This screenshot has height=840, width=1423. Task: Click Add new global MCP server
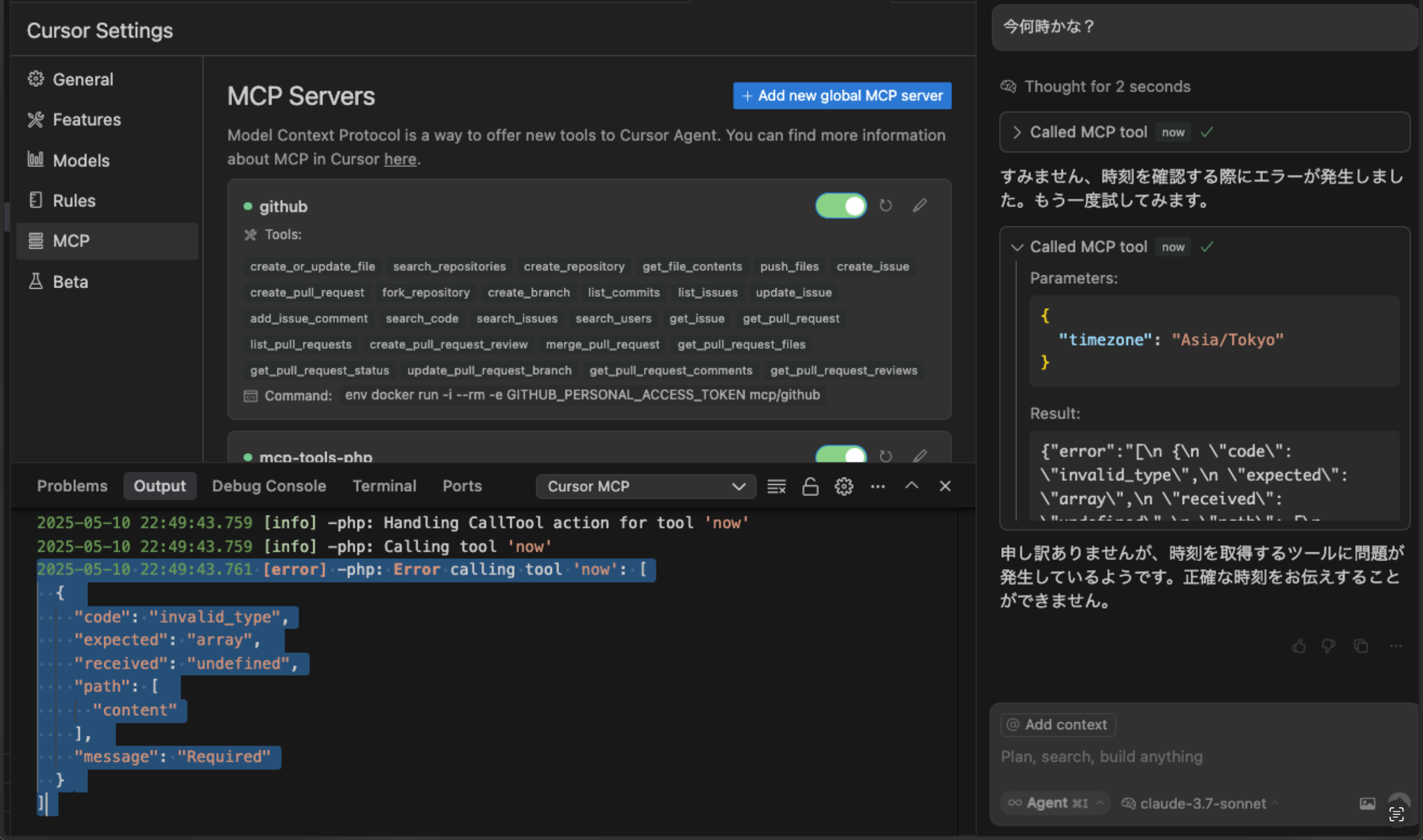(842, 96)
